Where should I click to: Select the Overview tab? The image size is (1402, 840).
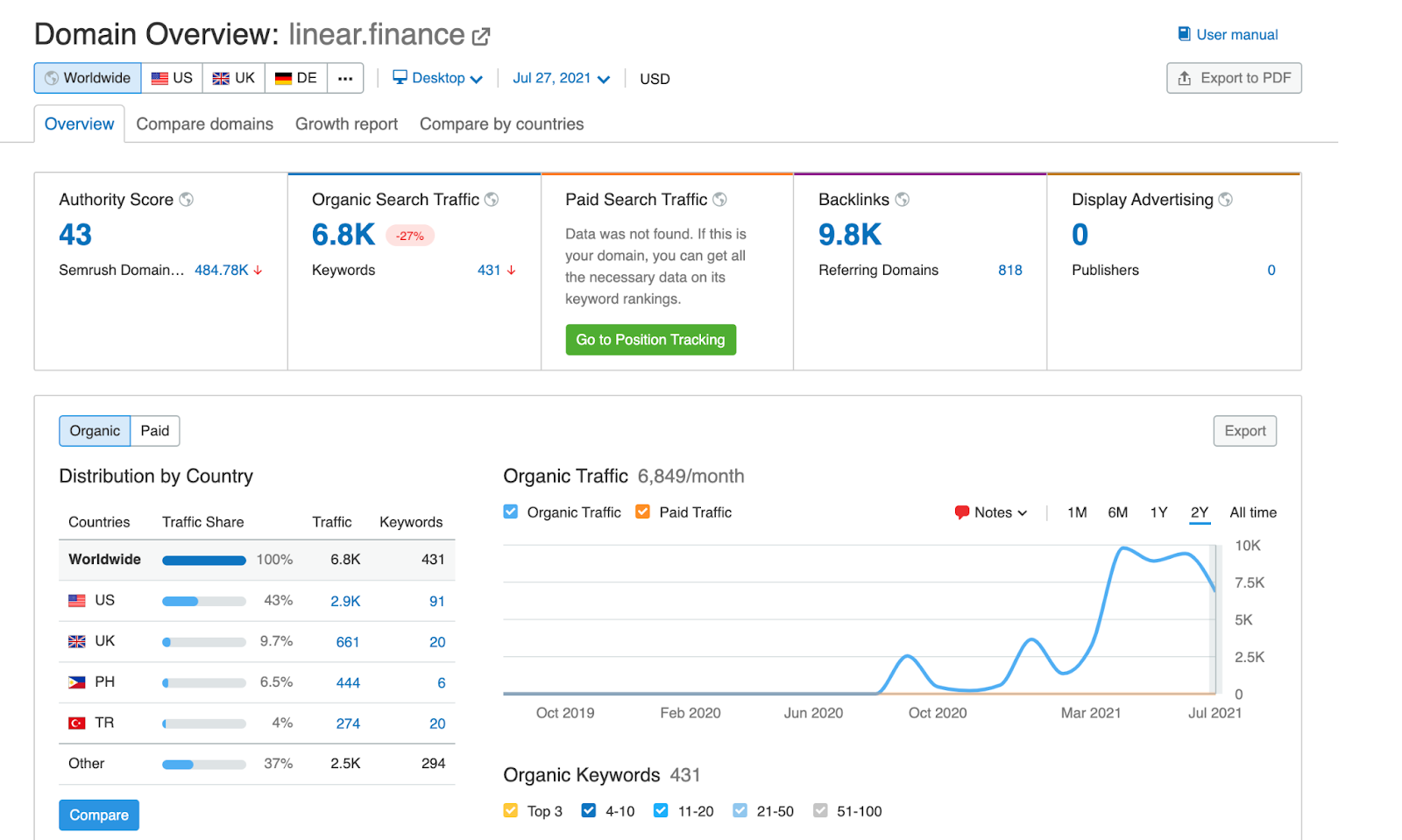click(79, 124)
